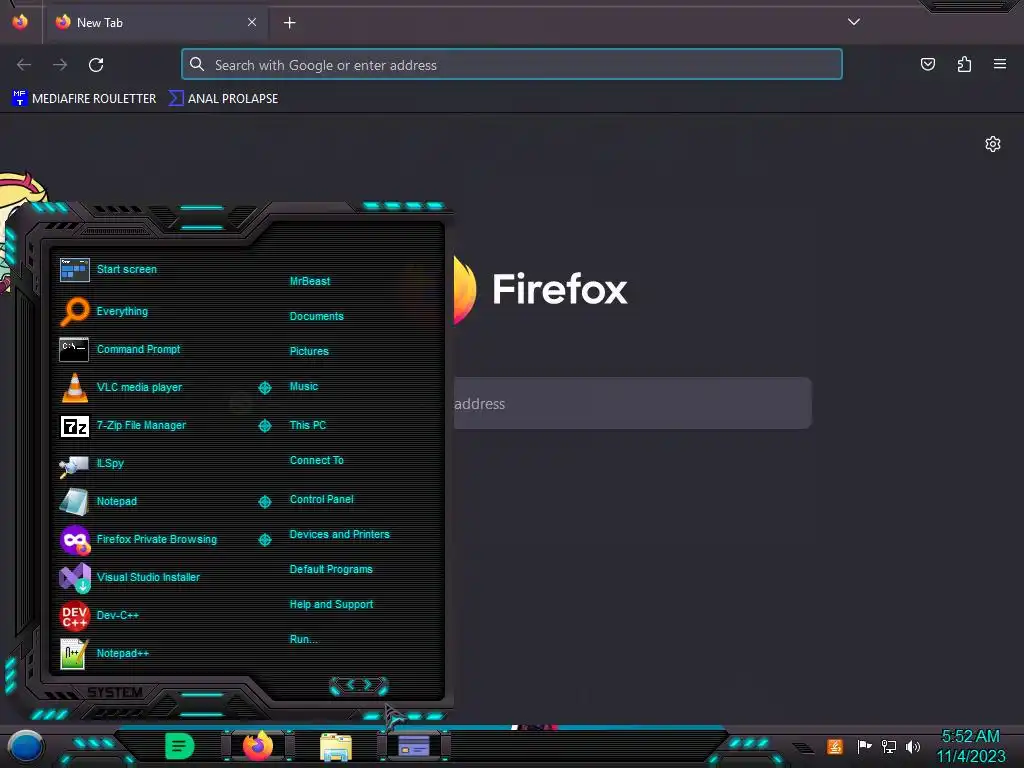
Task: Open the Command Prompt icon
Action: pos(74,349)
